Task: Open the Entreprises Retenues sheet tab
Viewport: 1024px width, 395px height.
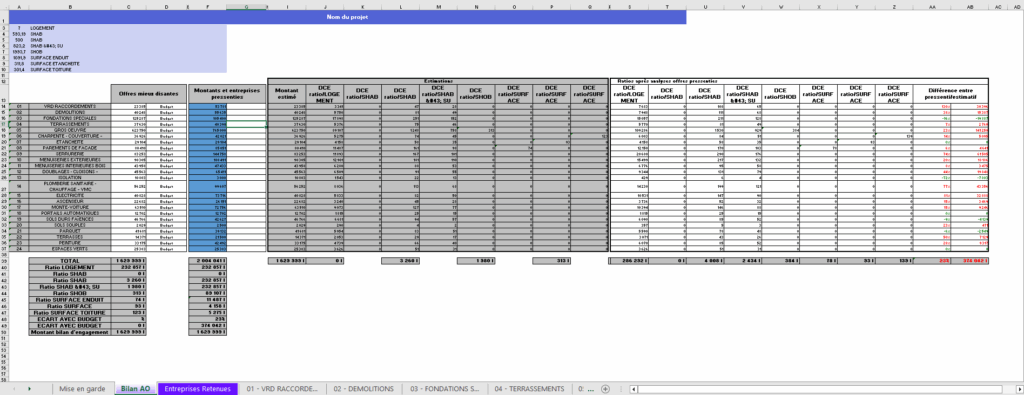Action: click(x=197, y=389)
